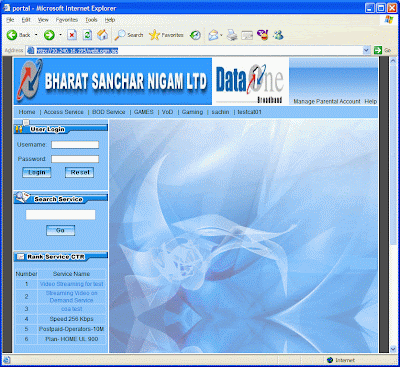Image resolution: width=400 pixels, height=367 pixels.
Task: Select Speed 256 Kbps service row
Action: coord(61,319)
